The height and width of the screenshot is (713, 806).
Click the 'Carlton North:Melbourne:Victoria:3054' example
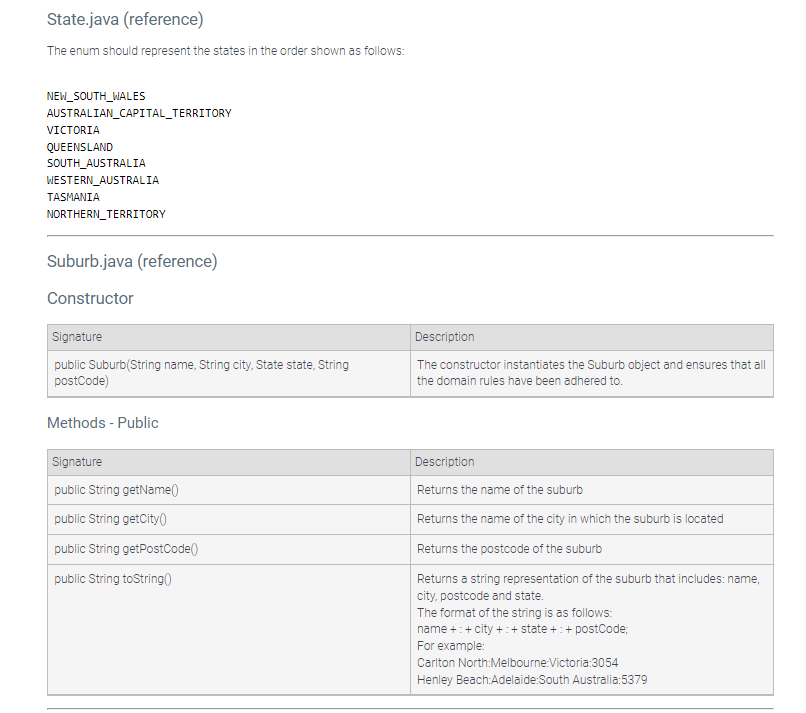[x=518, y=663]
